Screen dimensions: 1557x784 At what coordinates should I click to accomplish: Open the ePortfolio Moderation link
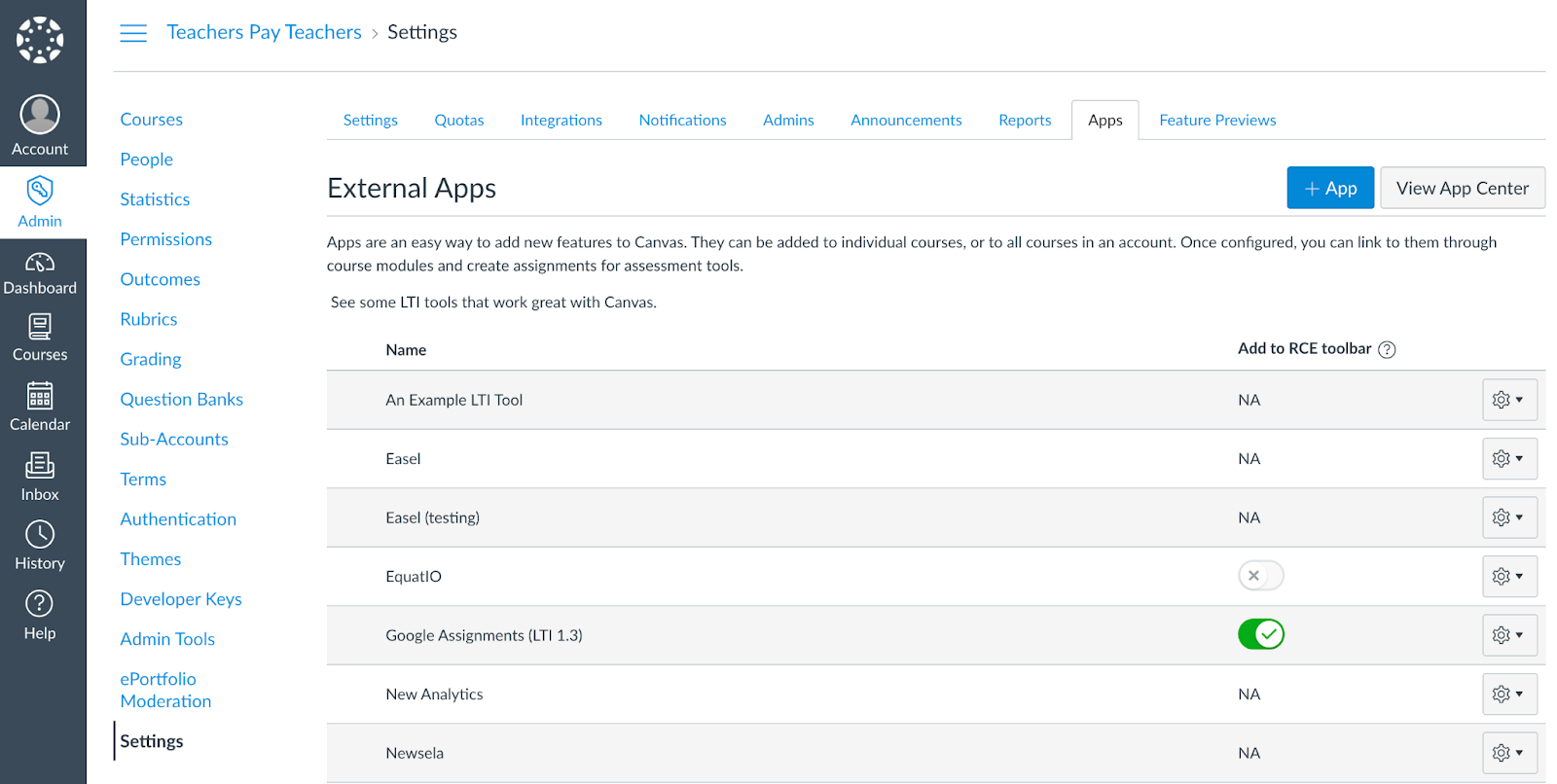(165, 690)
